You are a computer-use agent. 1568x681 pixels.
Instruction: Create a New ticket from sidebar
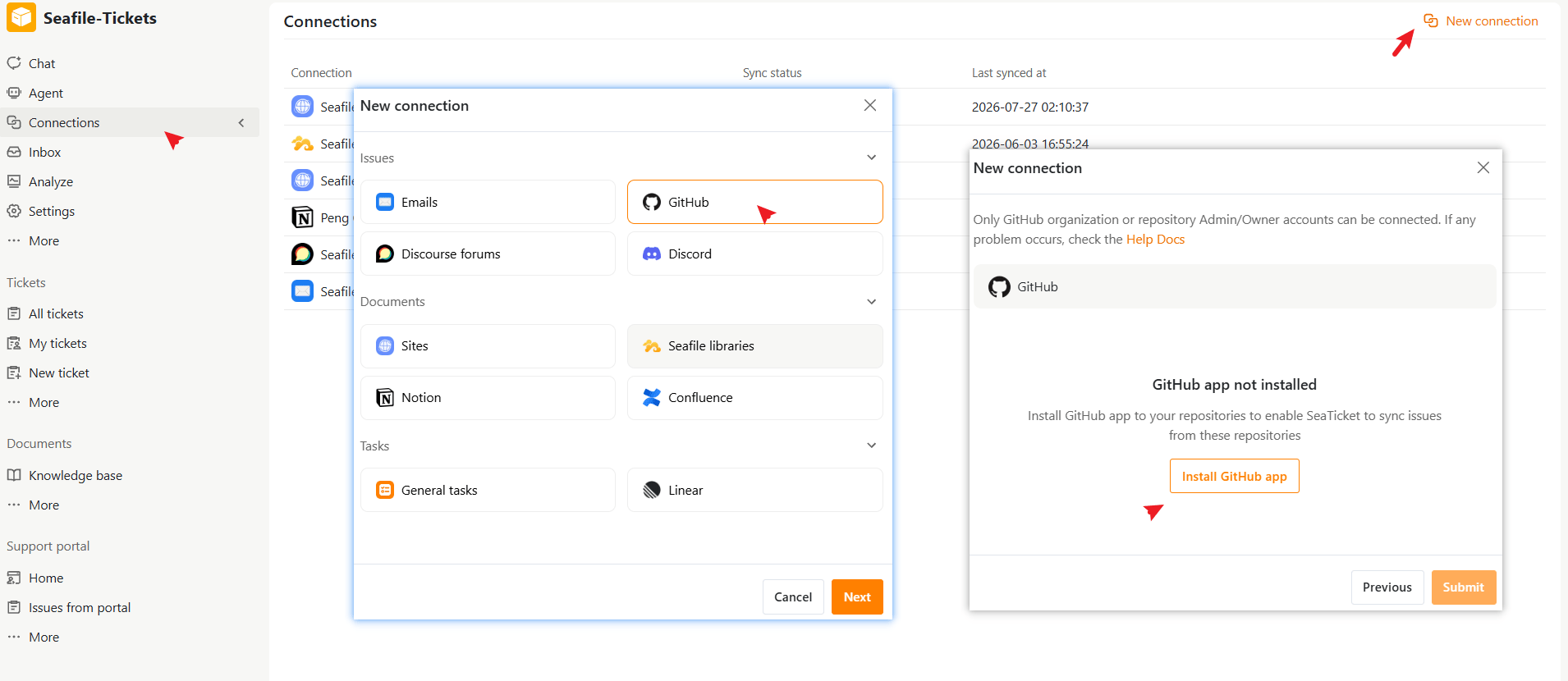(59, 372)
